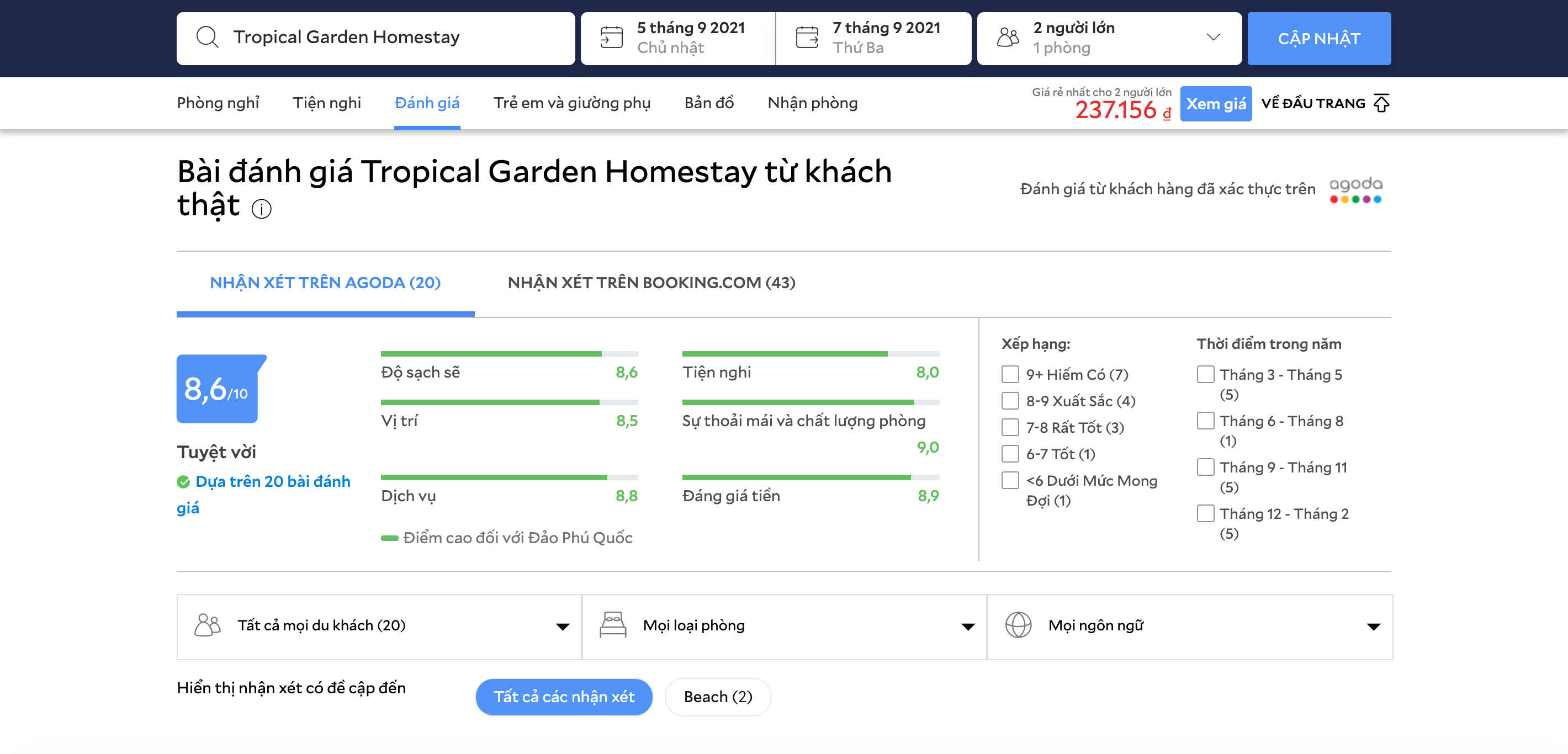Click the Dịch vụ rating bar

509,477
